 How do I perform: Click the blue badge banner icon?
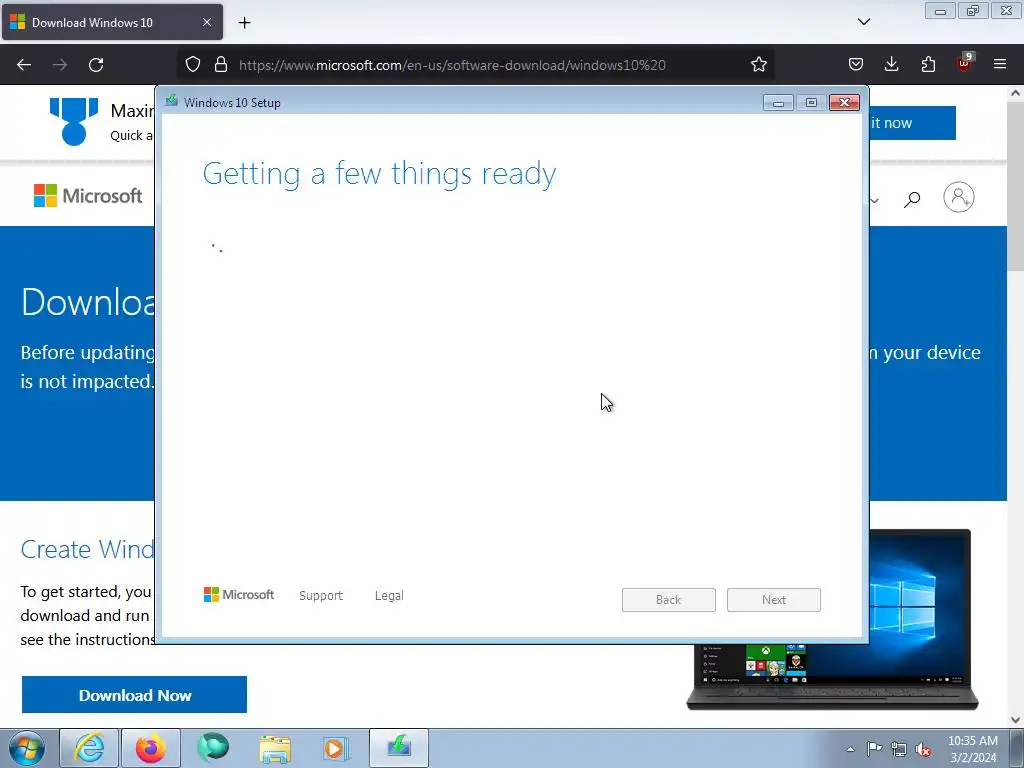(x=74, y=121)
